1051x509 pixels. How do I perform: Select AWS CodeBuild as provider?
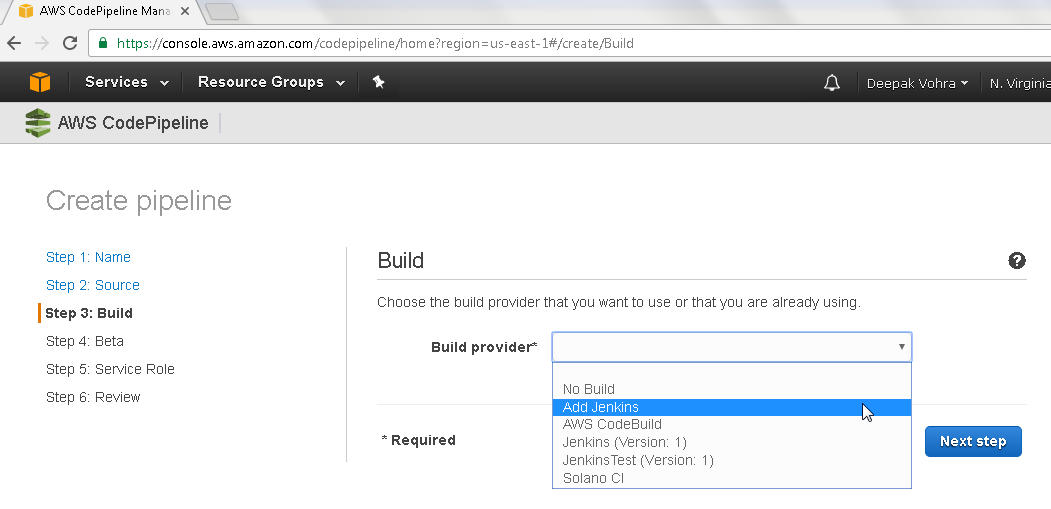731,425
